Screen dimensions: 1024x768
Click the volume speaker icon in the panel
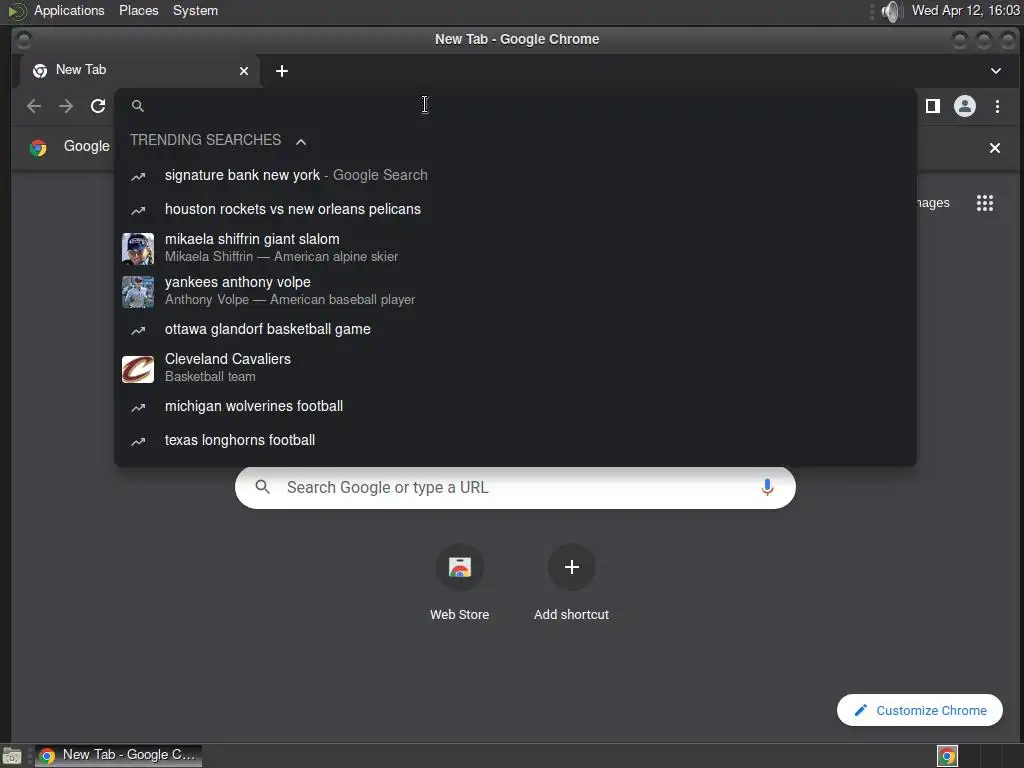point(891,11)
